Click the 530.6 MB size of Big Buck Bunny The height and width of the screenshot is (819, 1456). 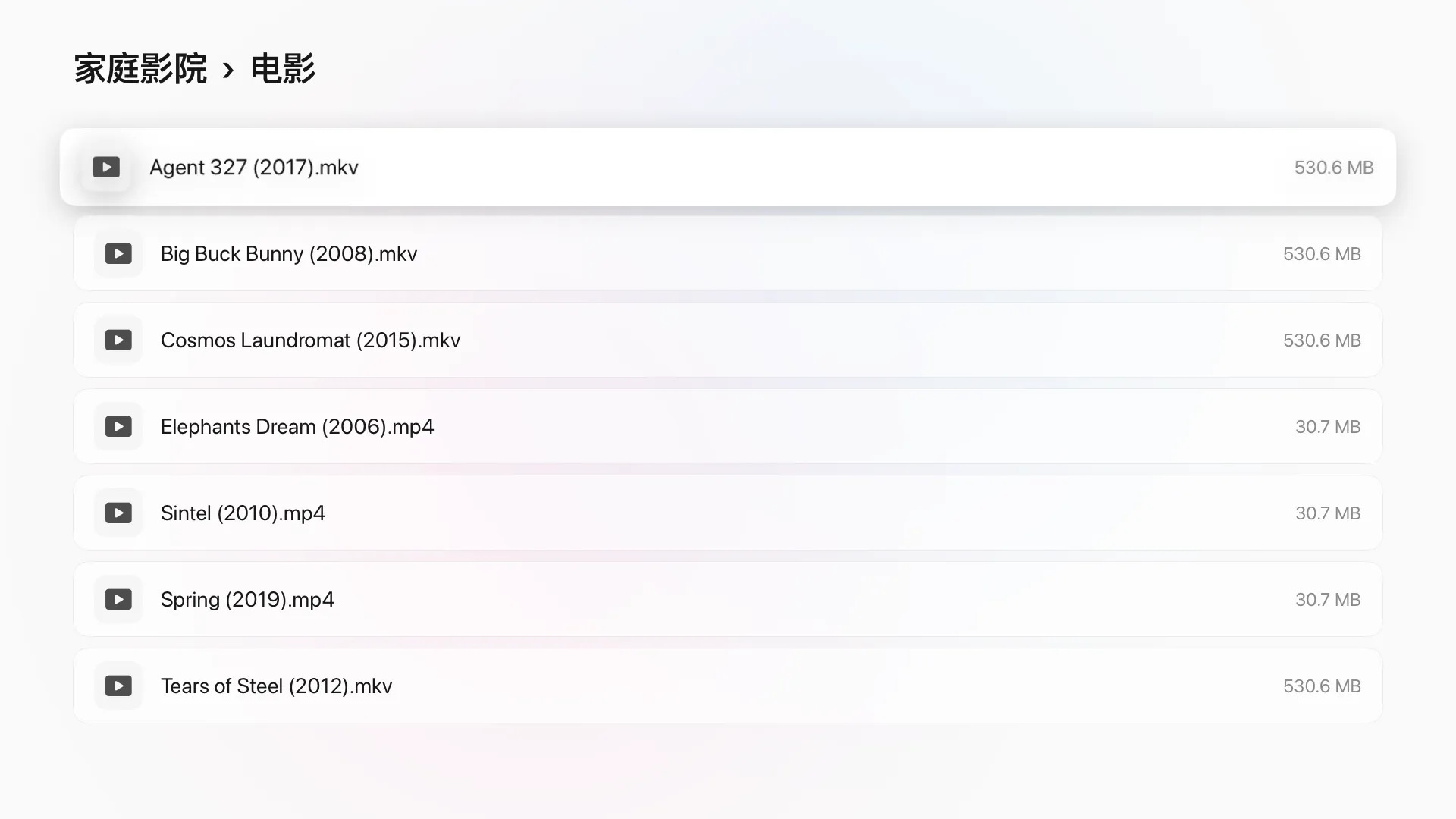click(x=1322, y=254)
